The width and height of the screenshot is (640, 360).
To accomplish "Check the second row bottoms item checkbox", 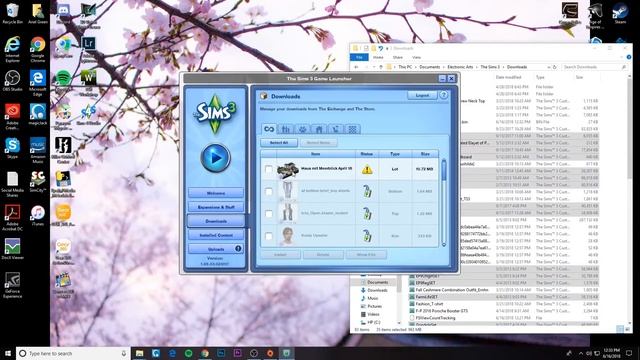I will click(x=269, y=191).
